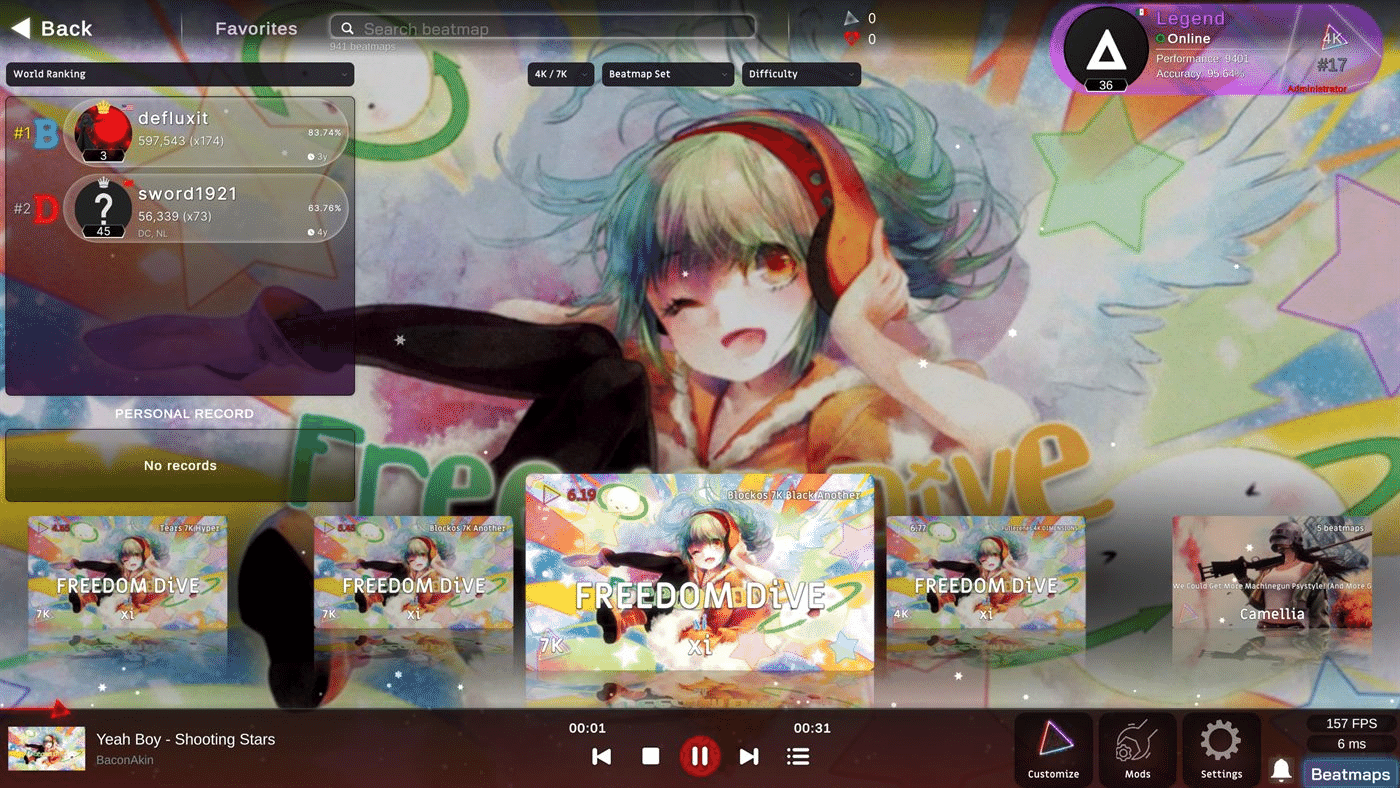Select the 4K DIMENSIONS Freedom Dive card
The image size is (1400, 788).
986,571
